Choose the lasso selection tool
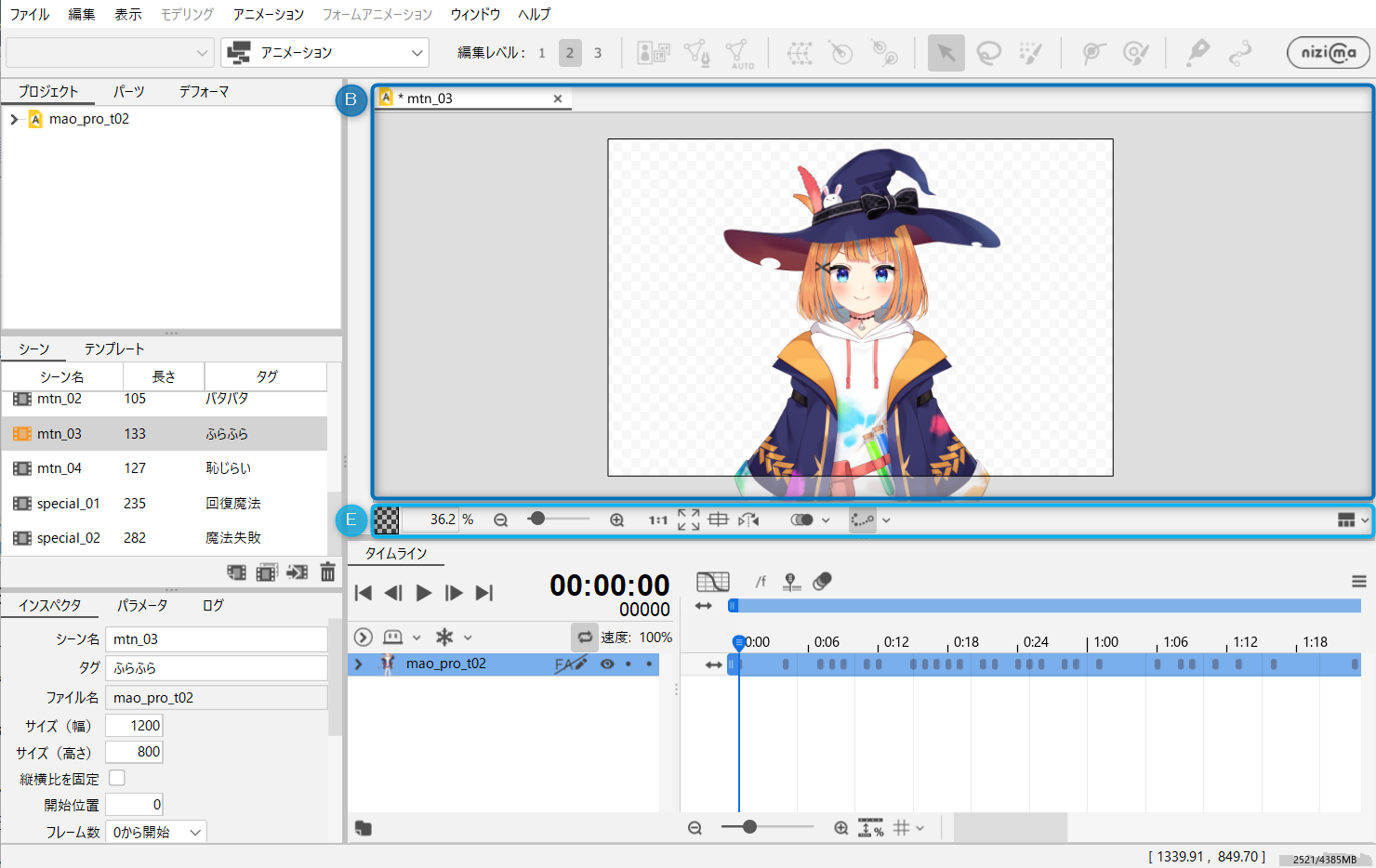This screenshot has height=868, width=1376. pos(988,53)
